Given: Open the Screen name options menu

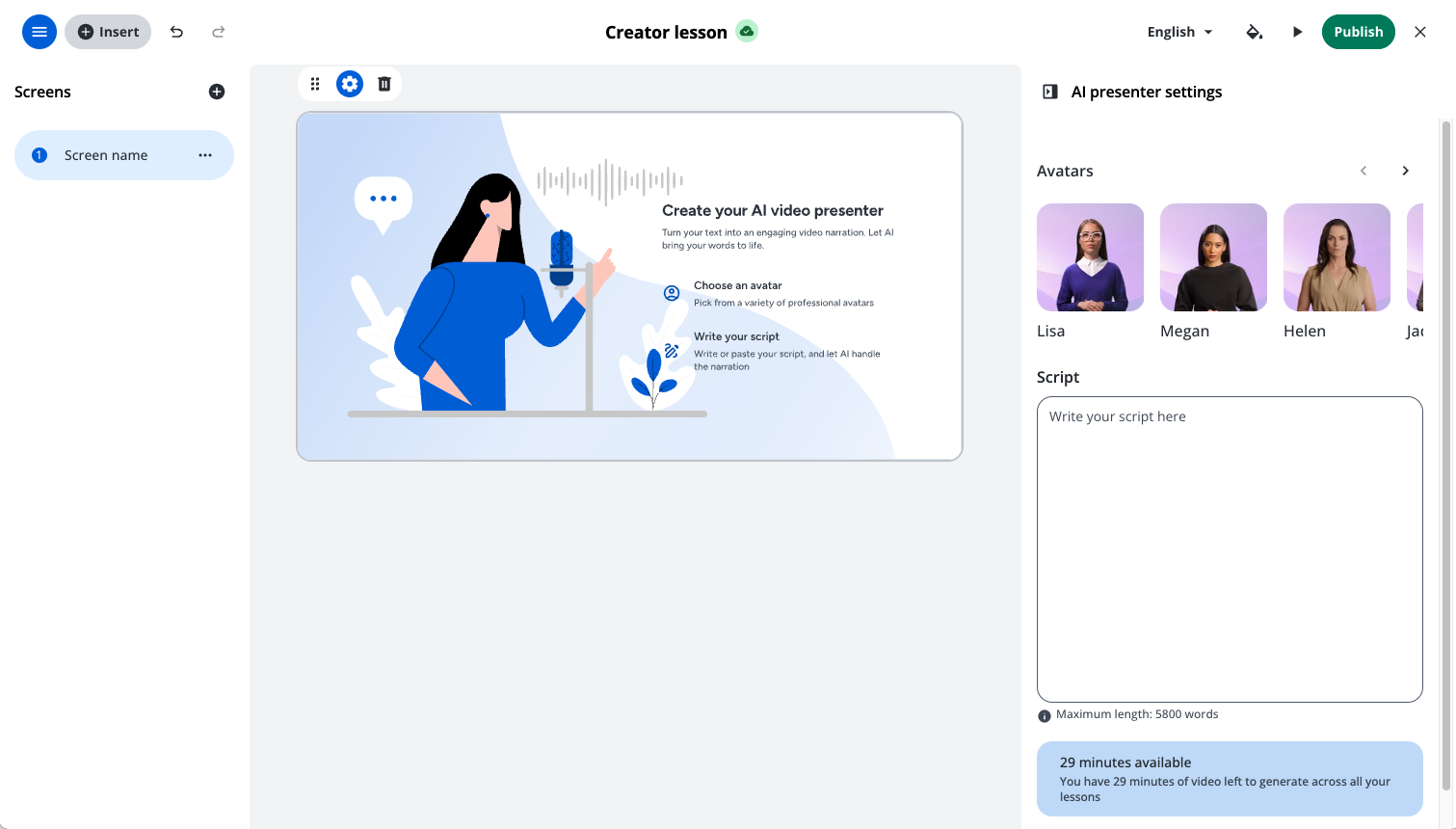Looking at the screenshot, I should tap(205, 155).
